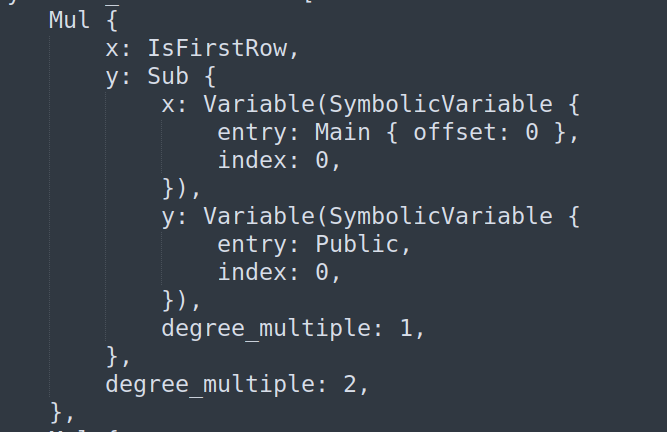Click closing brace below degree_multiple 2
This screenshot has height=432, width=667.
56,412
